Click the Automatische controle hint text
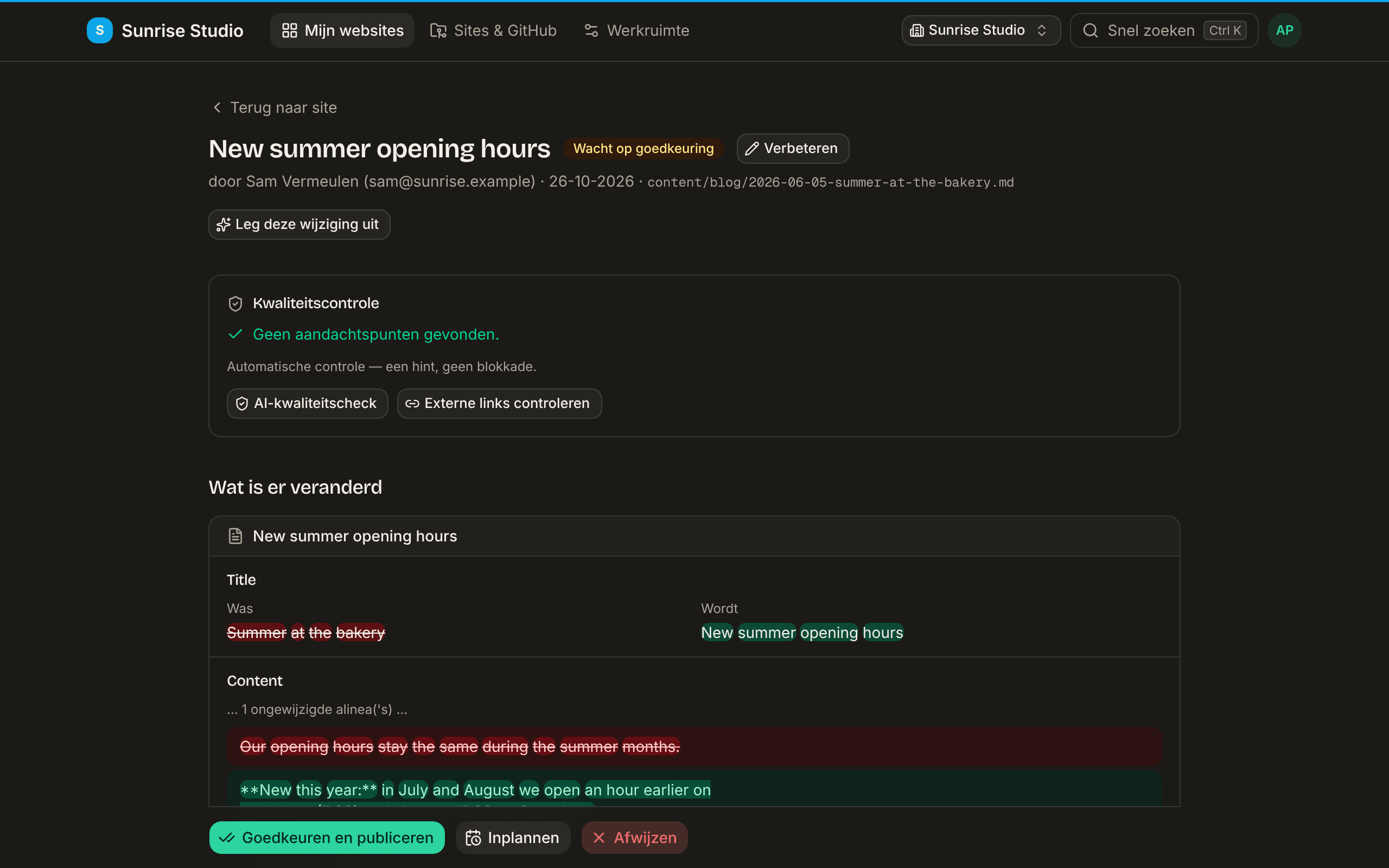Screen dimensions: 1389x868 pyautogui.click(x=381, y=367)
